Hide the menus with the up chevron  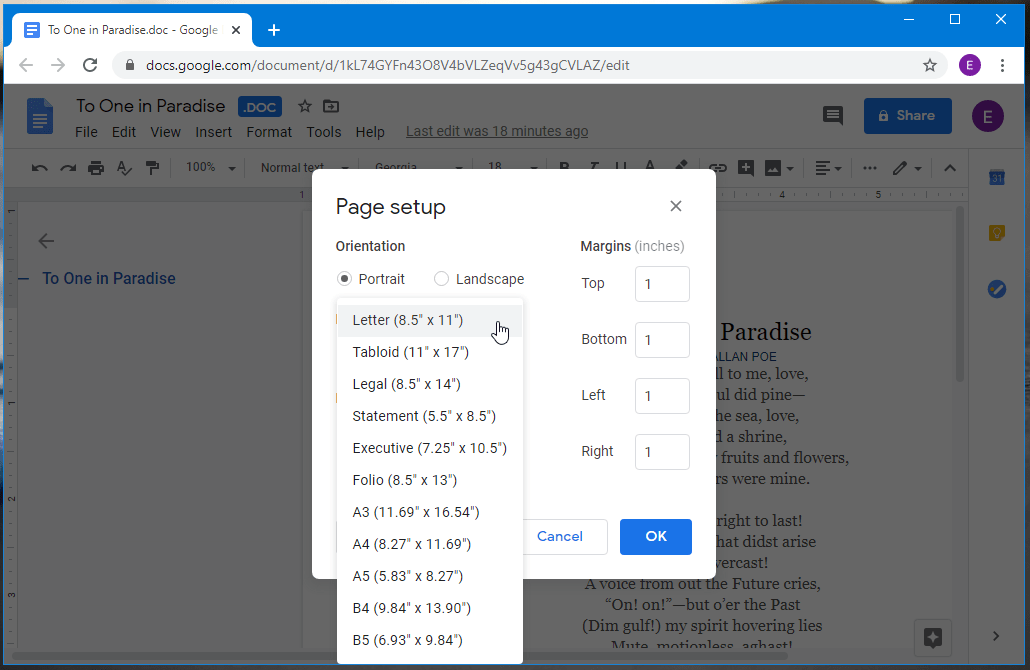(950, 168)
